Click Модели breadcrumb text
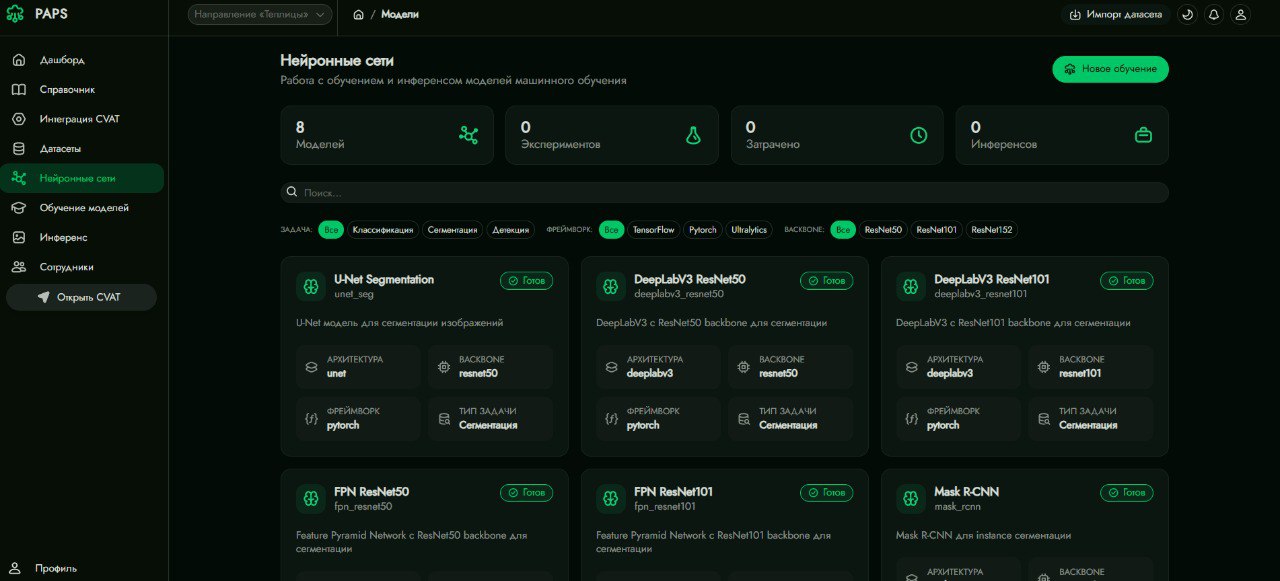This screenshot has width=1280, height=581. pyautogui.click(x=400, y=15)
